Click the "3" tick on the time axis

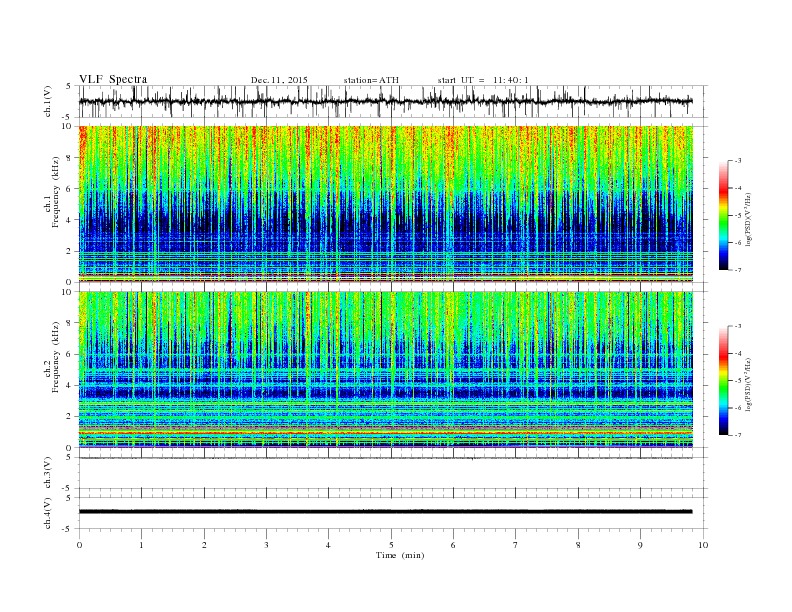(266, 545)
